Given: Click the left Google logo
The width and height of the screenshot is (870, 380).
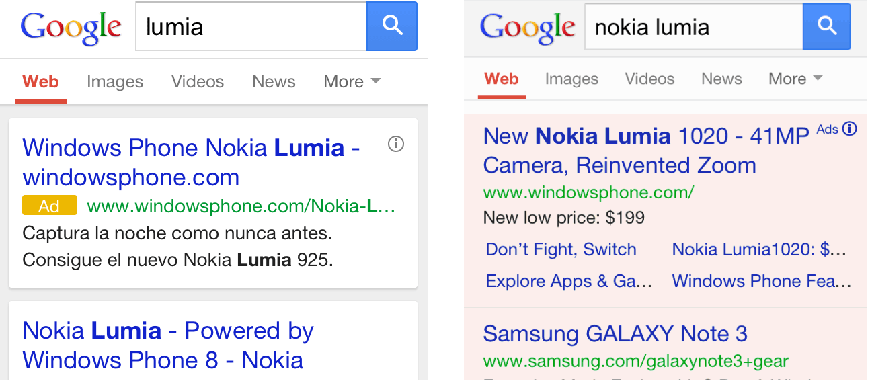Looking at the screenshot, I should [x=70, y=27].
